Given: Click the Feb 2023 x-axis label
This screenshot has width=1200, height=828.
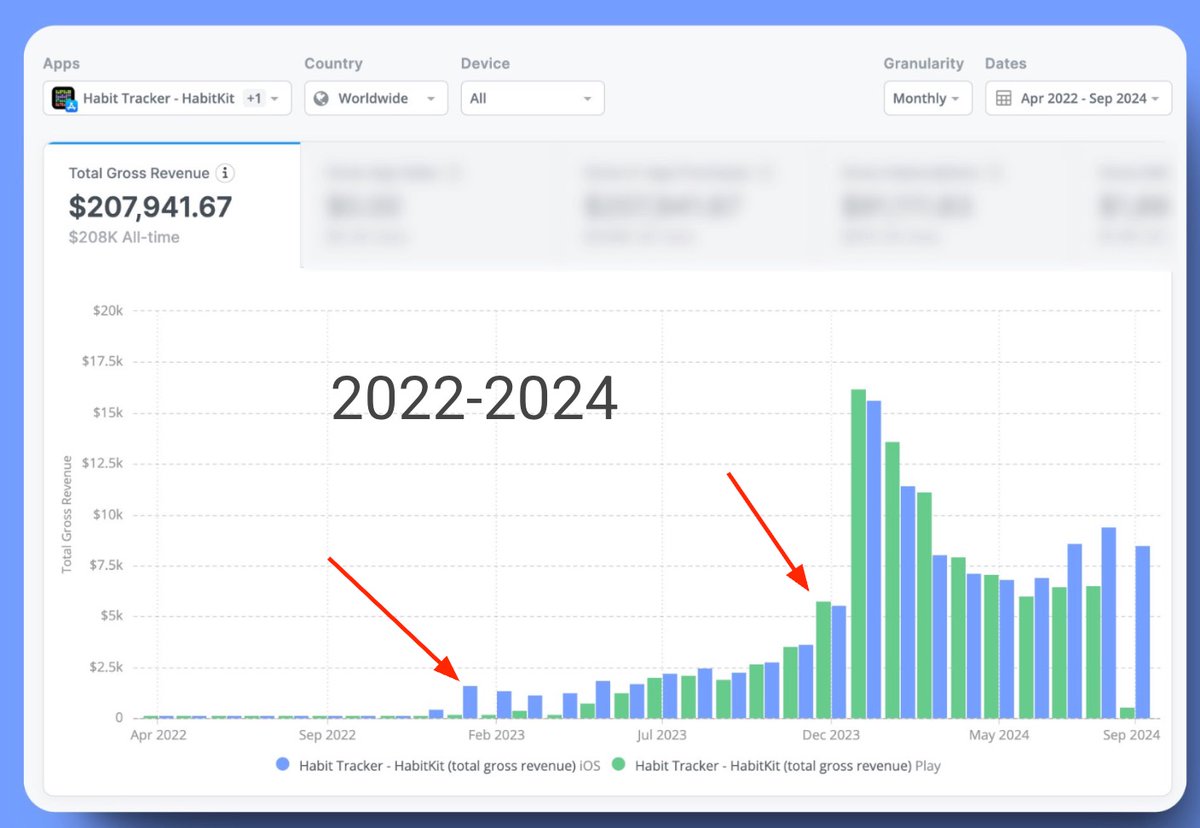Looking at the screenshot, I should coord(496,735).
